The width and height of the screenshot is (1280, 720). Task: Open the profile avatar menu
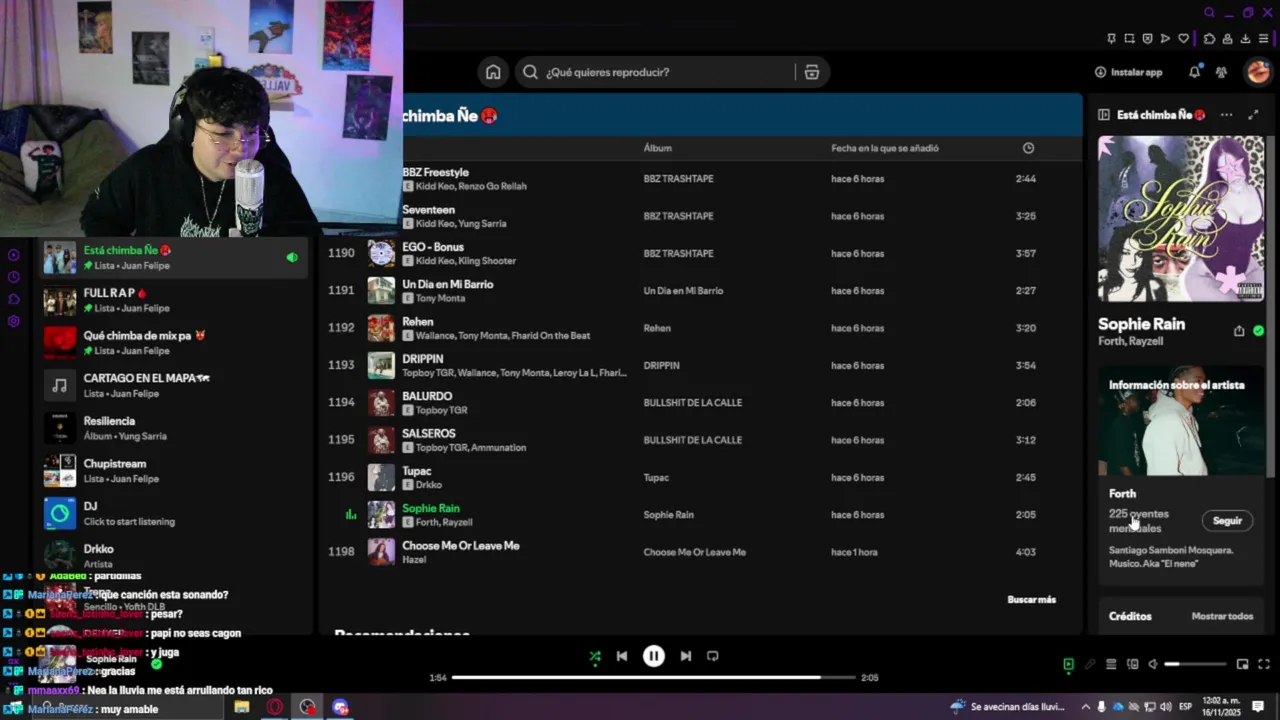pos(1257,72)
